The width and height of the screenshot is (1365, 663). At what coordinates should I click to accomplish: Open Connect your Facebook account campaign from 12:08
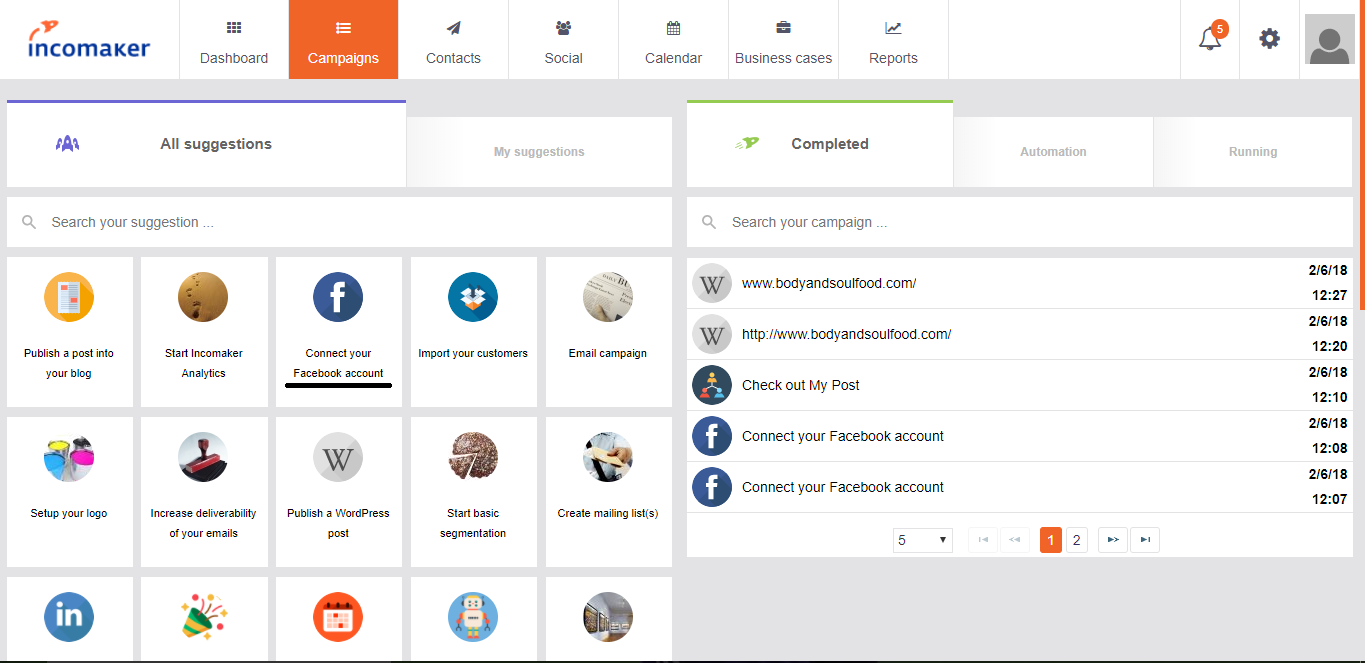click(x=1019, y=436)
